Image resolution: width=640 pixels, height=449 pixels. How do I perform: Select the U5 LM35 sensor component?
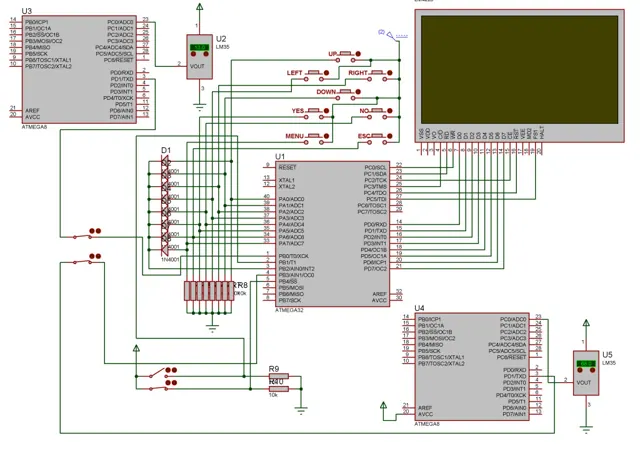click(586, 373)
